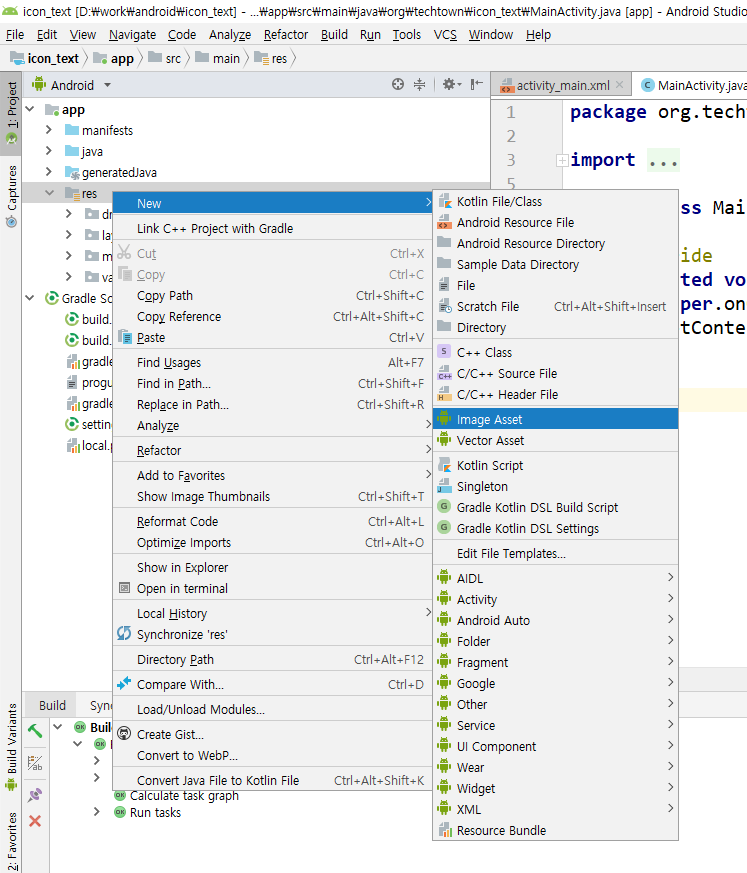
Task: Click the Kotlin File/Class icon
Action: 444,202
